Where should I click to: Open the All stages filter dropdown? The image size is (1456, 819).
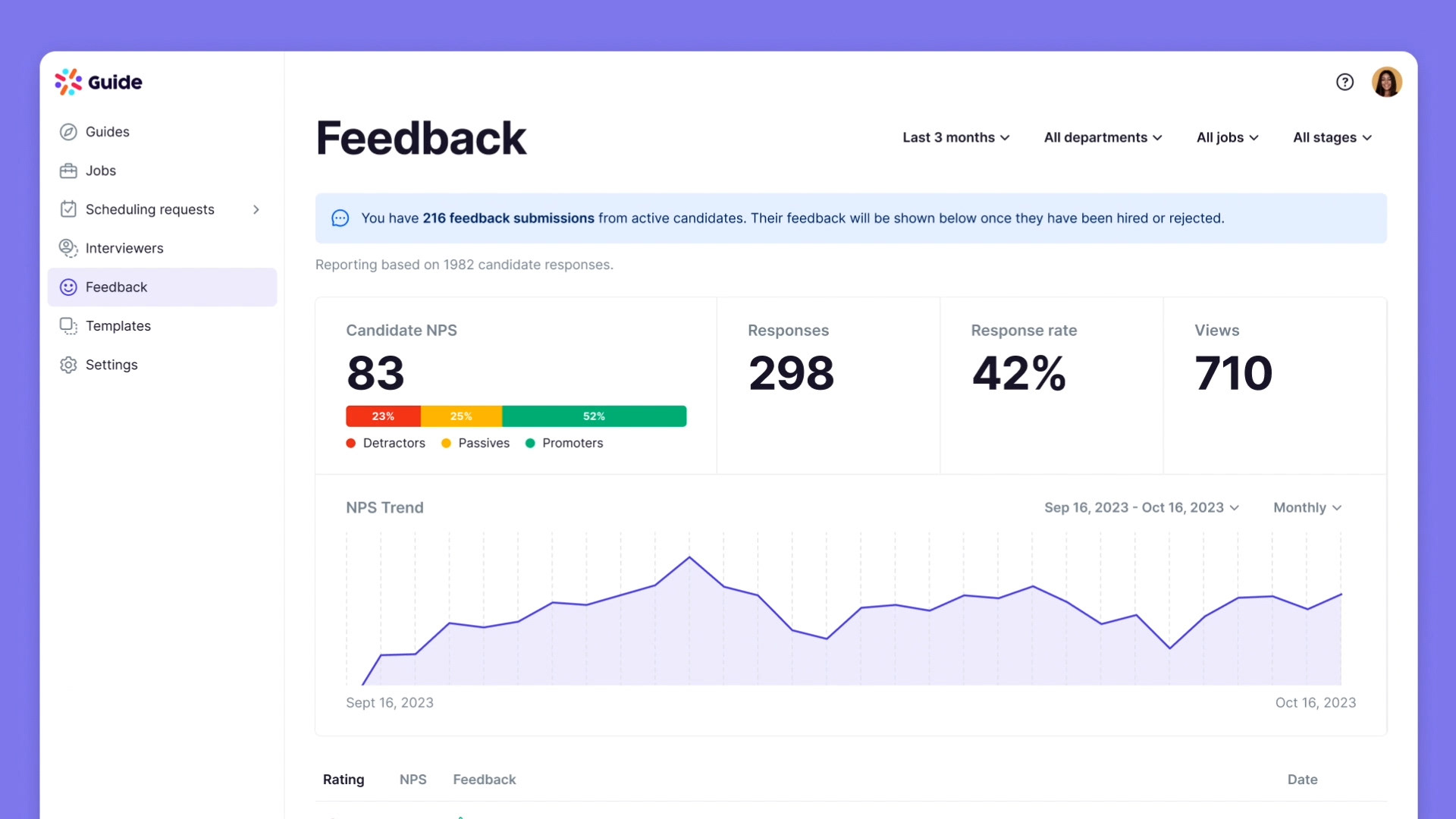pyautogui.click(x=1332, y=137)
